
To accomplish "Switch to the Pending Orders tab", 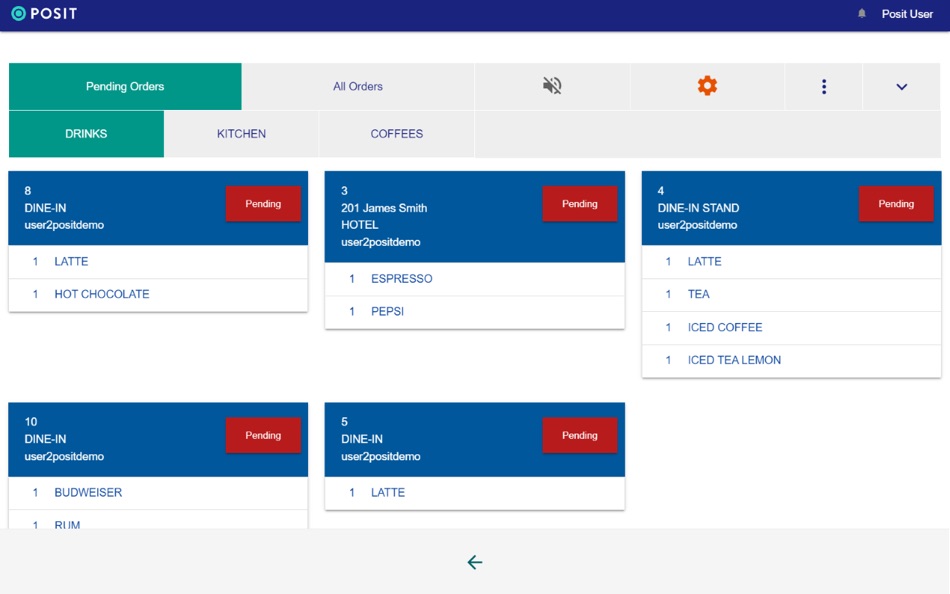I will tap(125, 86).
